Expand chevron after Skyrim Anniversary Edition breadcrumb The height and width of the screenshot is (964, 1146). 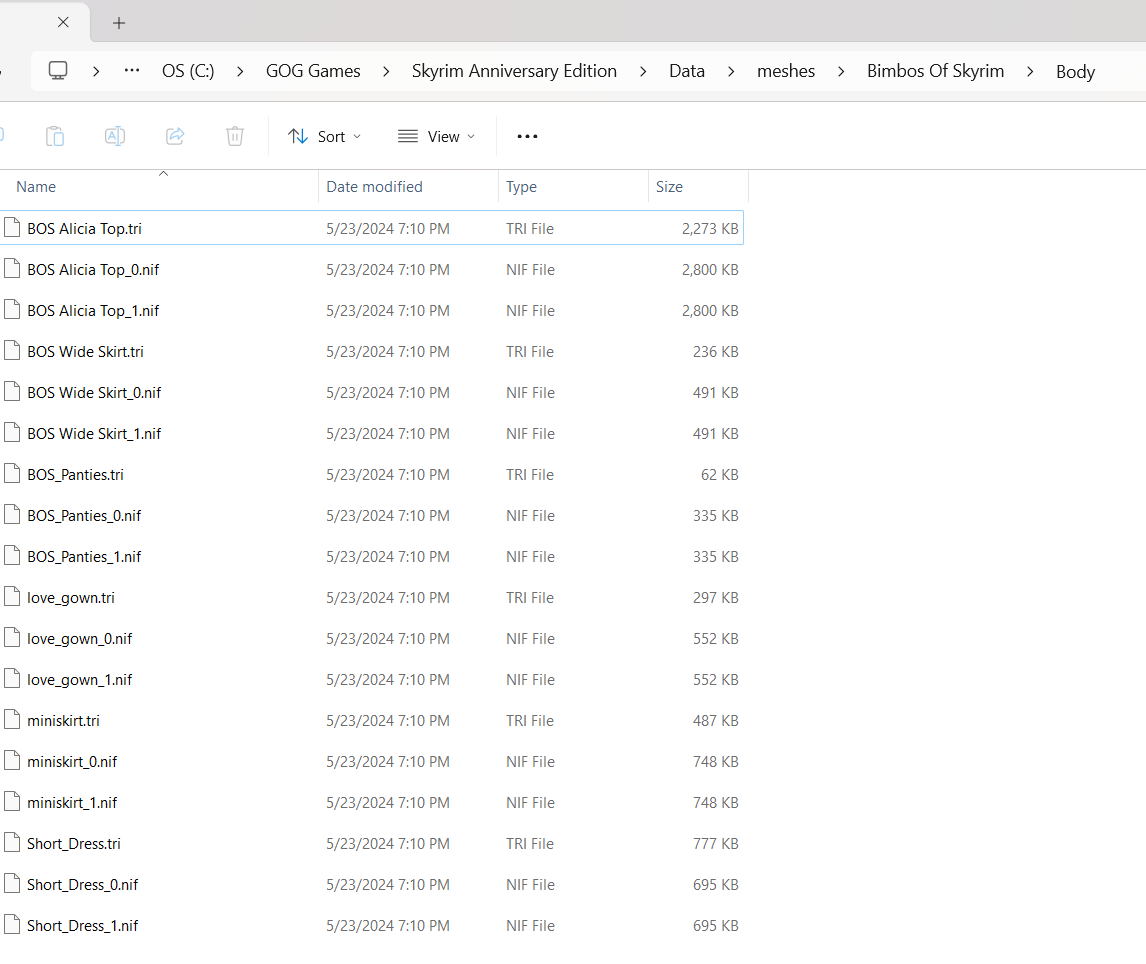coord(643,71)
